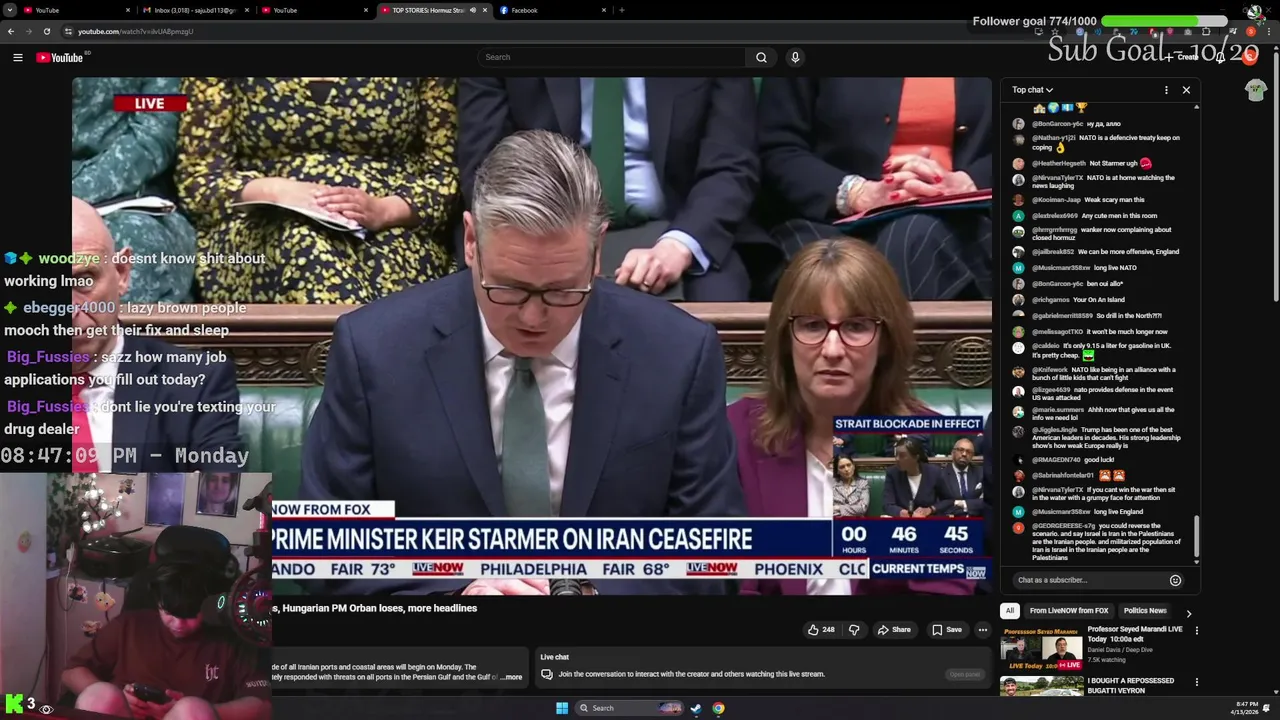The width and height of the screenshot is (1280, 720).
Task: Open the YouTube guide hamburger menu
Action: pyautogui.click(x=17, y=57)
